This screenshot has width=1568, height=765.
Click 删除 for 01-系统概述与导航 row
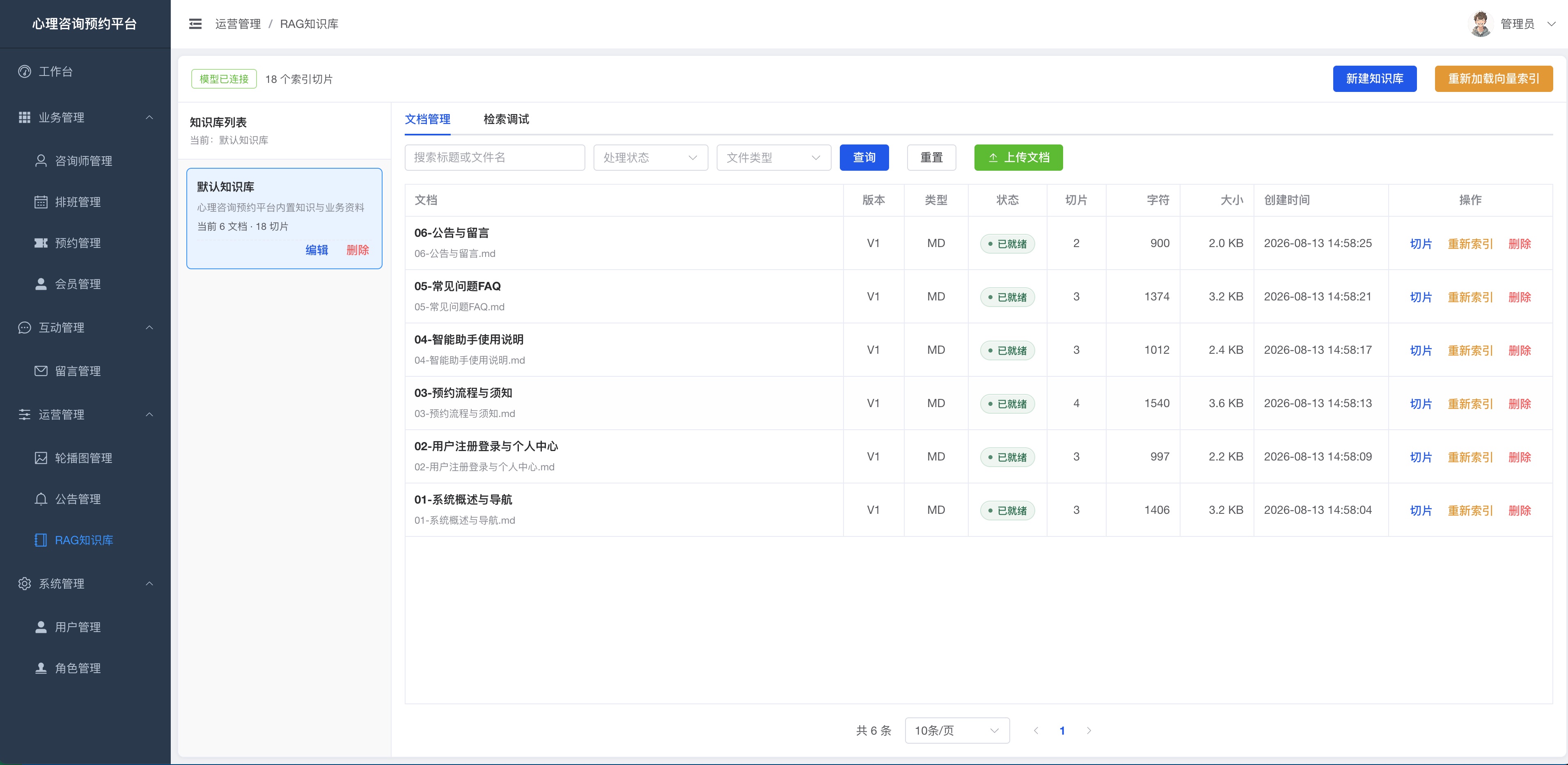[1519, 511]
